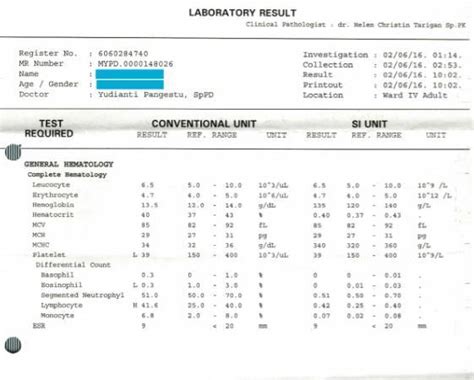
Task: Select "REF. RANGE" under SI Unit
Action: pos(377,135)
